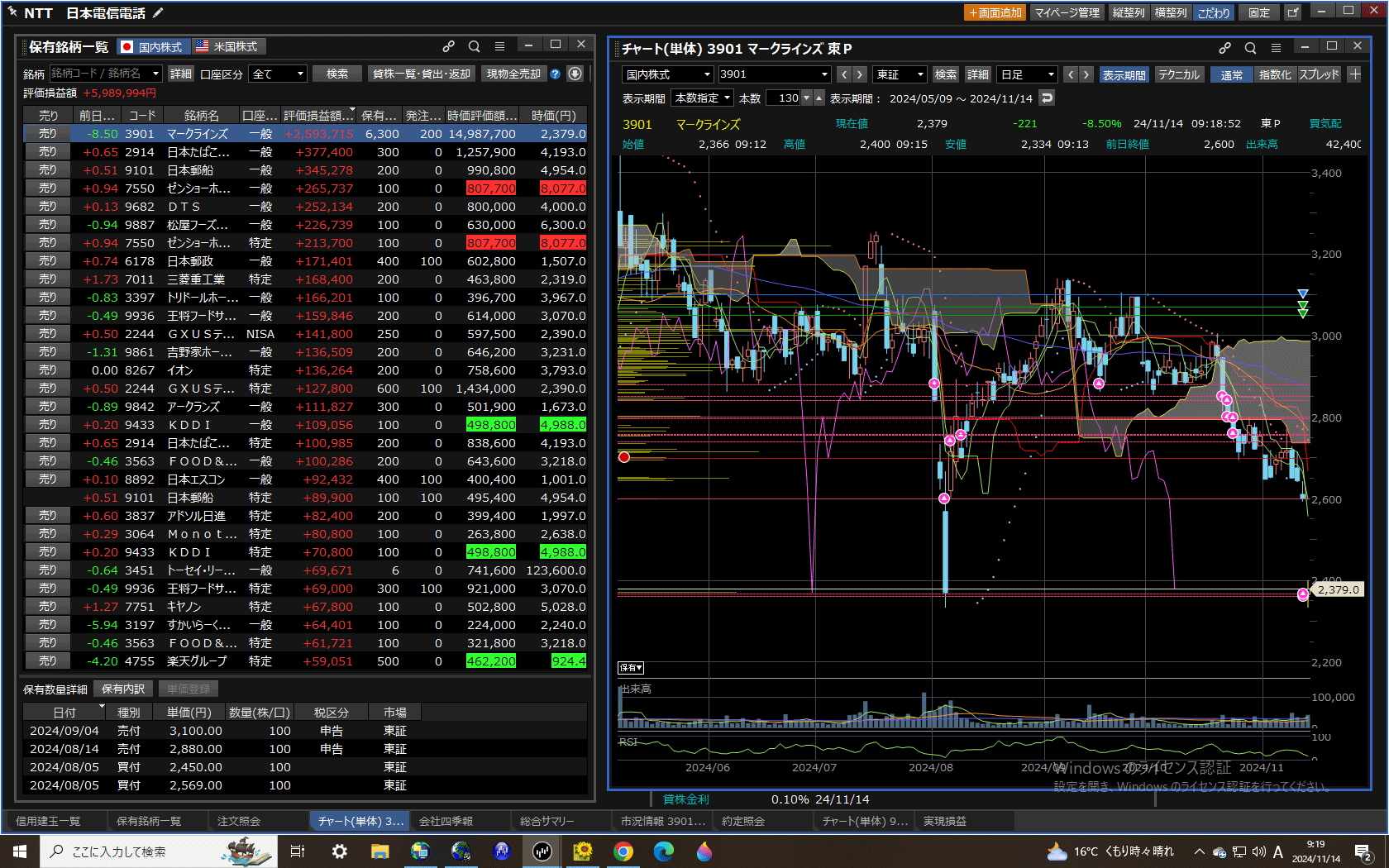Click the plus icon at chart toolbar end

click(1354, 74)
